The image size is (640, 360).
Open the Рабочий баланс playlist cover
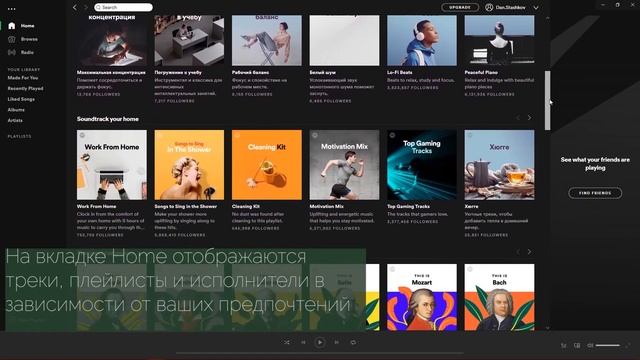(267, 40)
